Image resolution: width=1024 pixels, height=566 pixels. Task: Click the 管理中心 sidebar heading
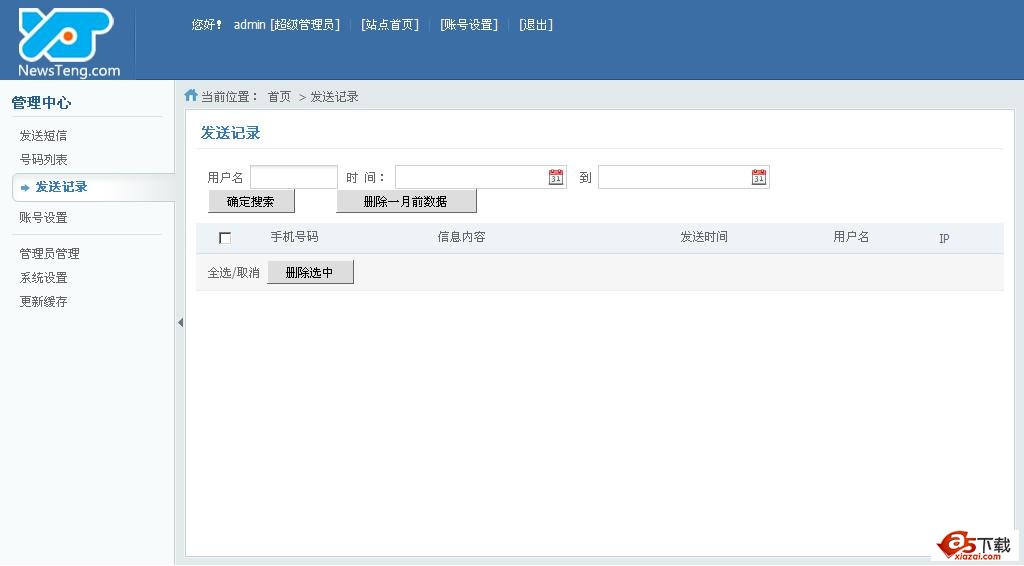tap(41, 102)
